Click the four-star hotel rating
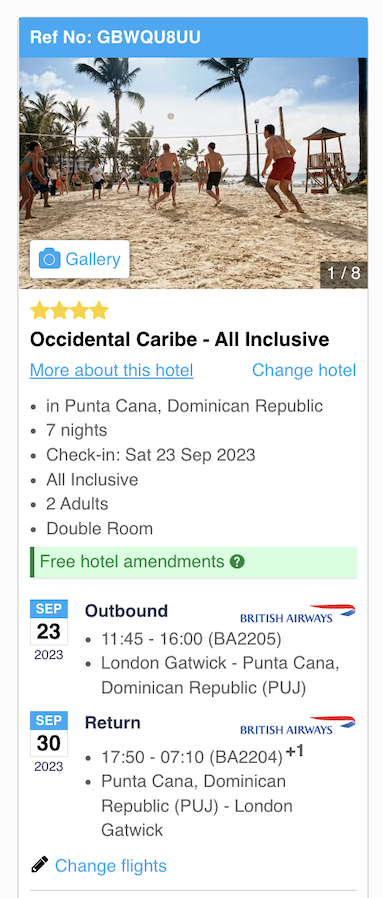Image resolution: width=383 pixels, height=898 pixels. point(69,310)
